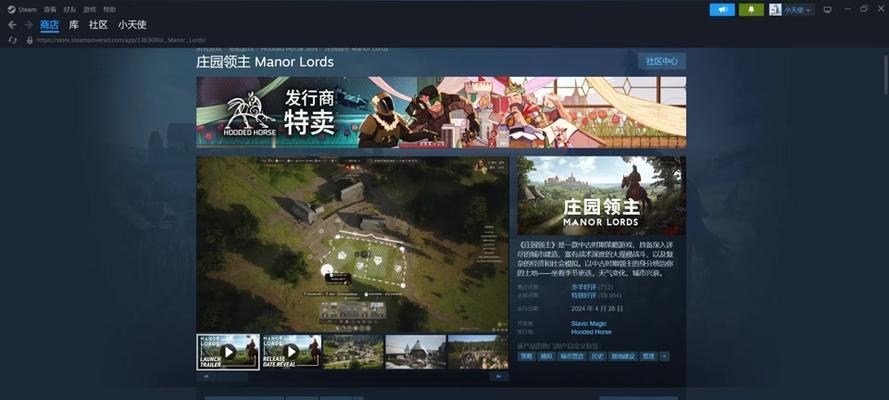Expand the 小天使 account dropdown
889x400 pixels.
click(x=798, y=10)
